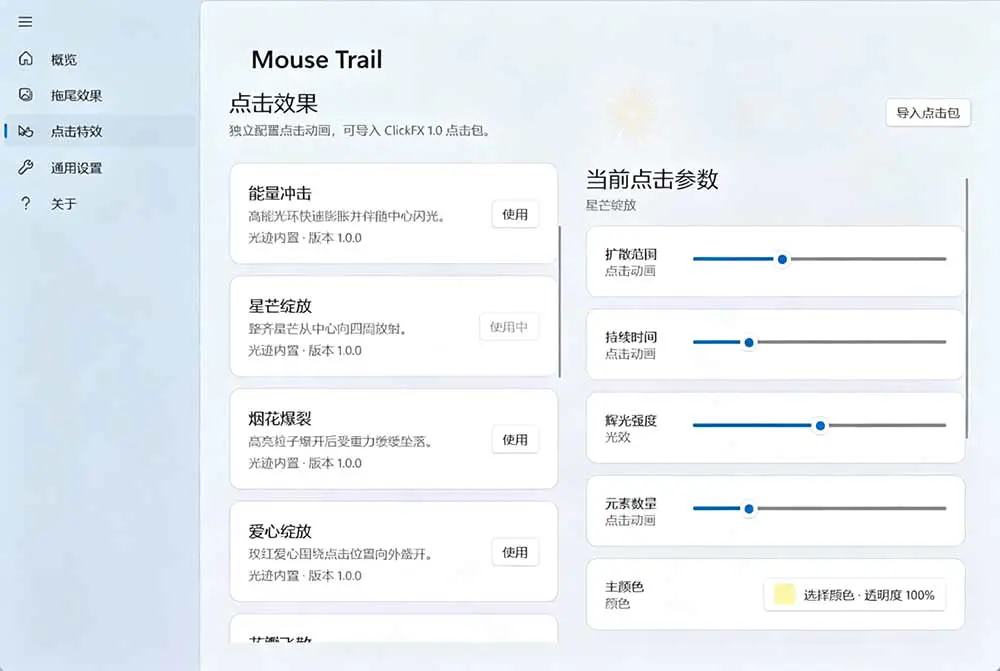1000x671 pixels.
Task: Click the click-effect icon beside 点击特效
Action: pyautogui.click(x=26, y=131)
